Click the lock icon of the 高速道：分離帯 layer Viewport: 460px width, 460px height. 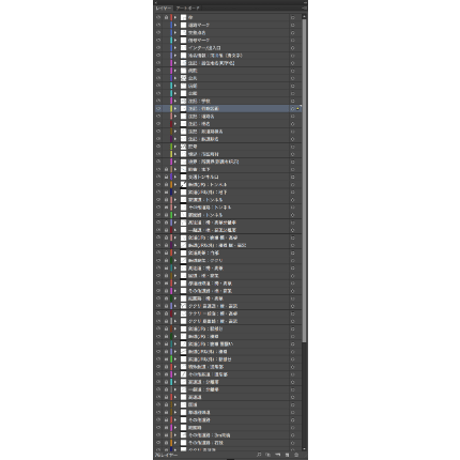point(166,382)
